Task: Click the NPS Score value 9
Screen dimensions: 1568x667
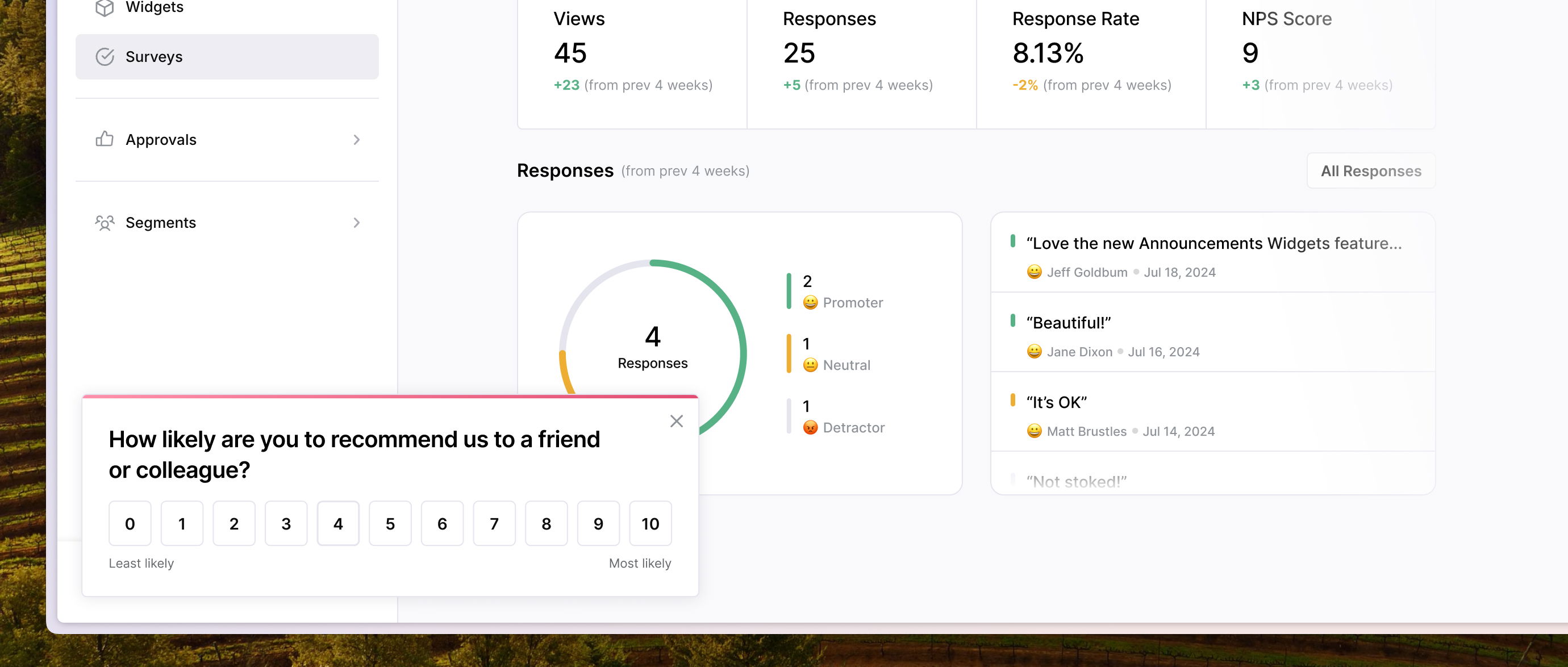Action: (x=1250, y=53)
